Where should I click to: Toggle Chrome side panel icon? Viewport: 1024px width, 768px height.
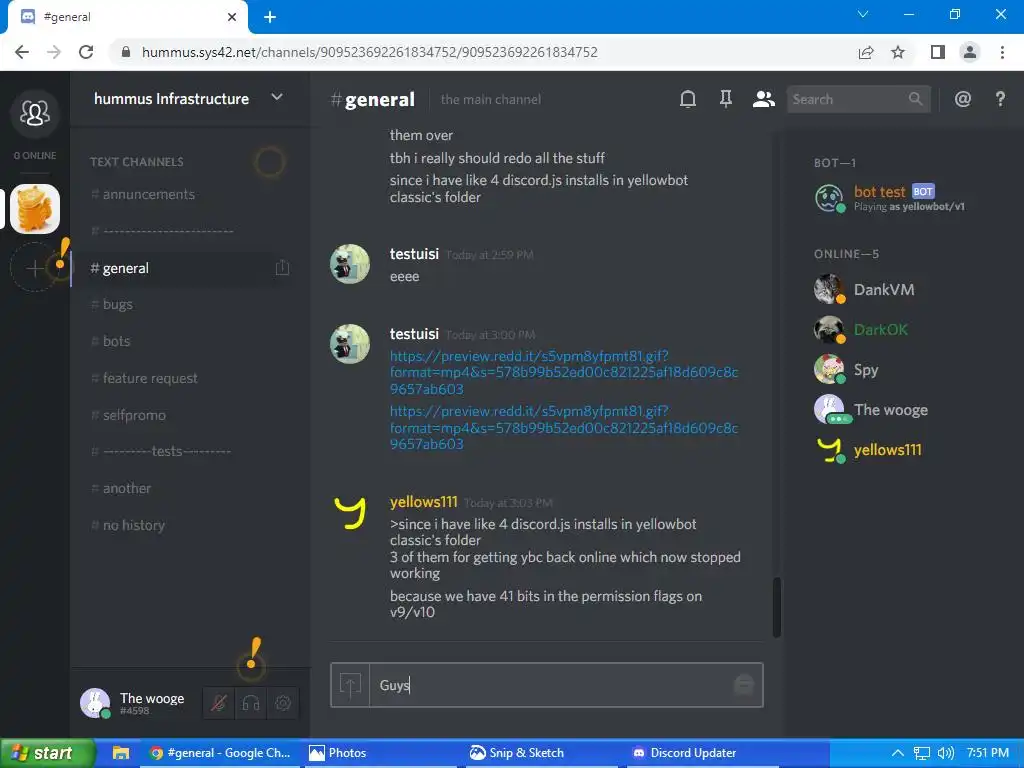938,52
